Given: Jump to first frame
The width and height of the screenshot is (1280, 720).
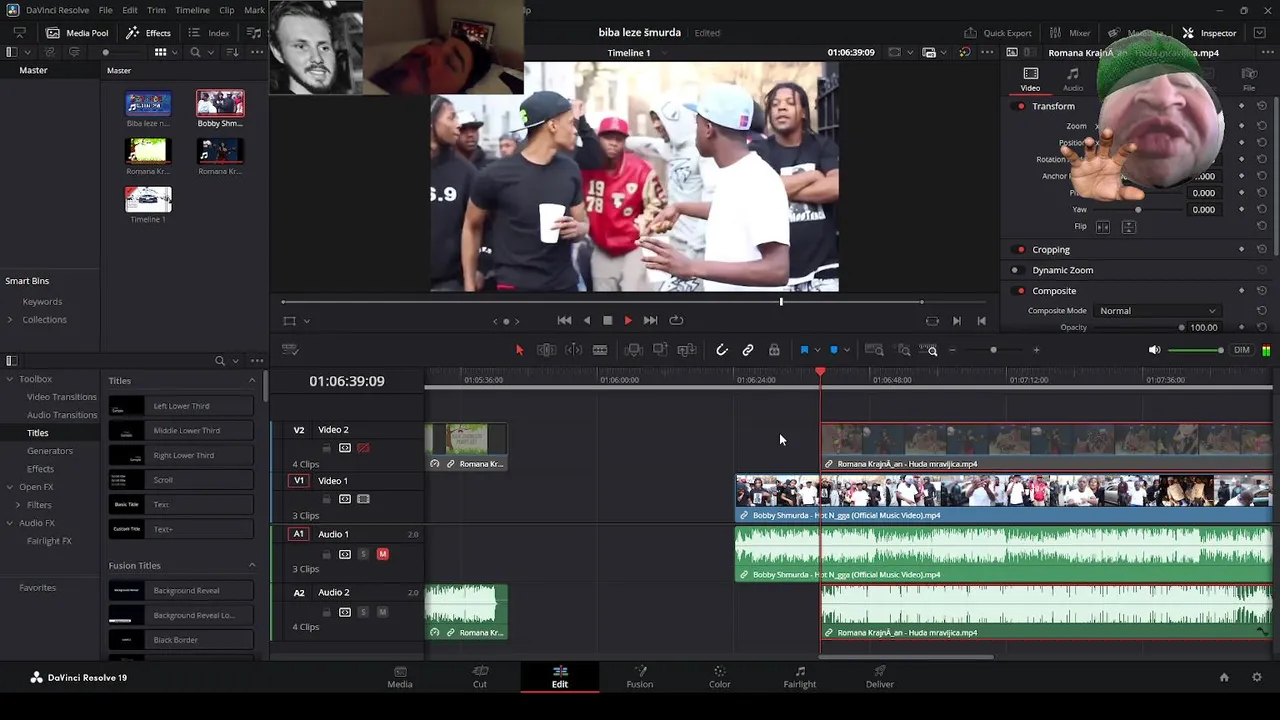Looking at the screenshot, I should (x=564, y=320).
